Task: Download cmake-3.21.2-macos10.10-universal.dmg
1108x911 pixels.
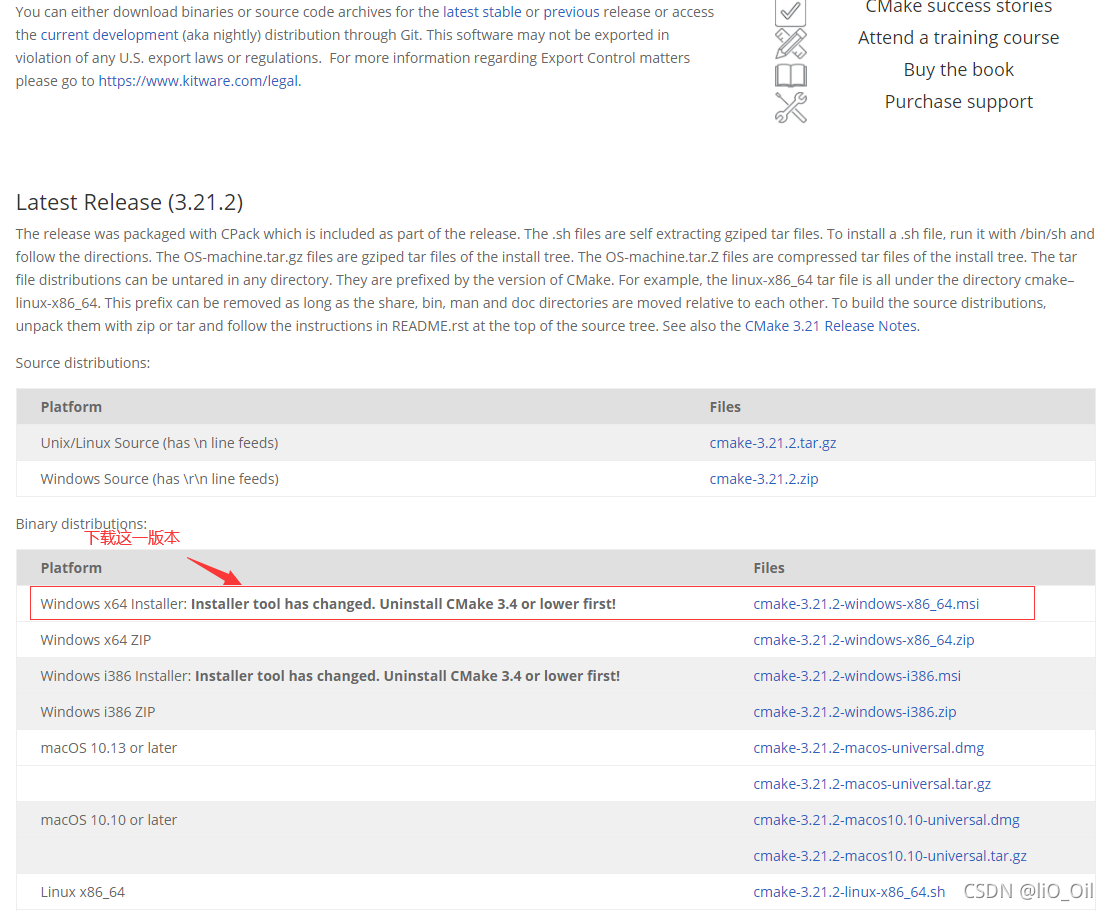Action: 886,821
